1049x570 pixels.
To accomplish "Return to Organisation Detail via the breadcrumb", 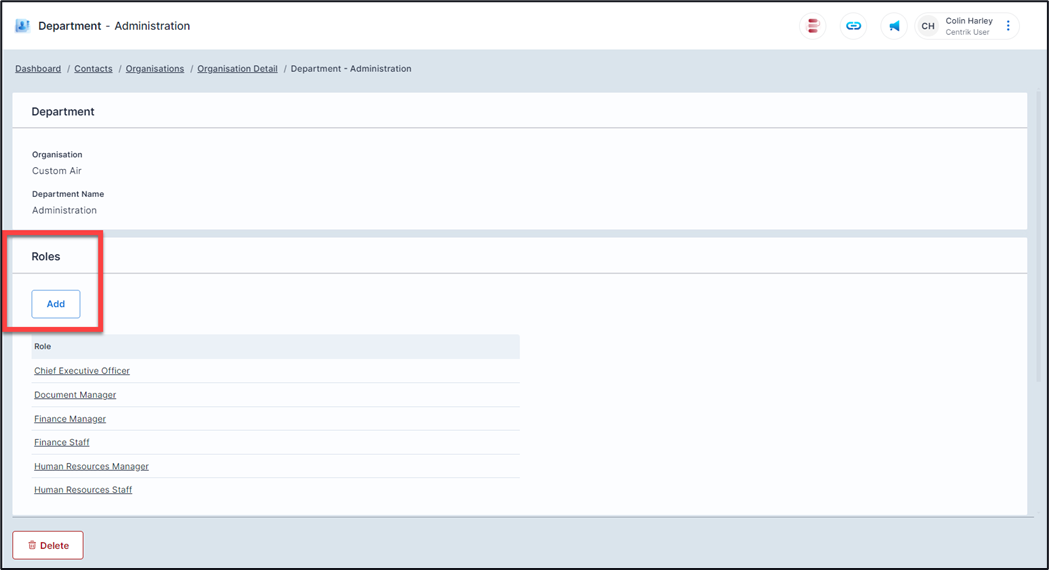I will (237, 69).
